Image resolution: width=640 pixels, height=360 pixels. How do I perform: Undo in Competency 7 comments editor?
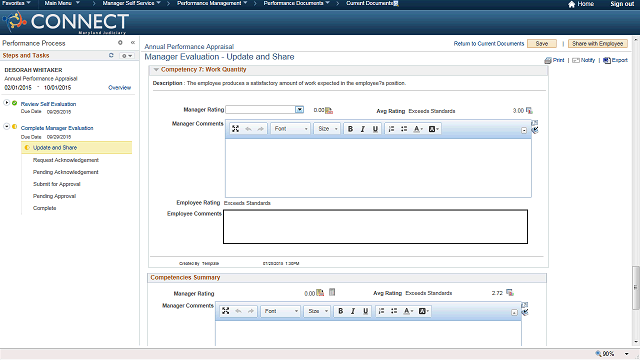(248, 129)
